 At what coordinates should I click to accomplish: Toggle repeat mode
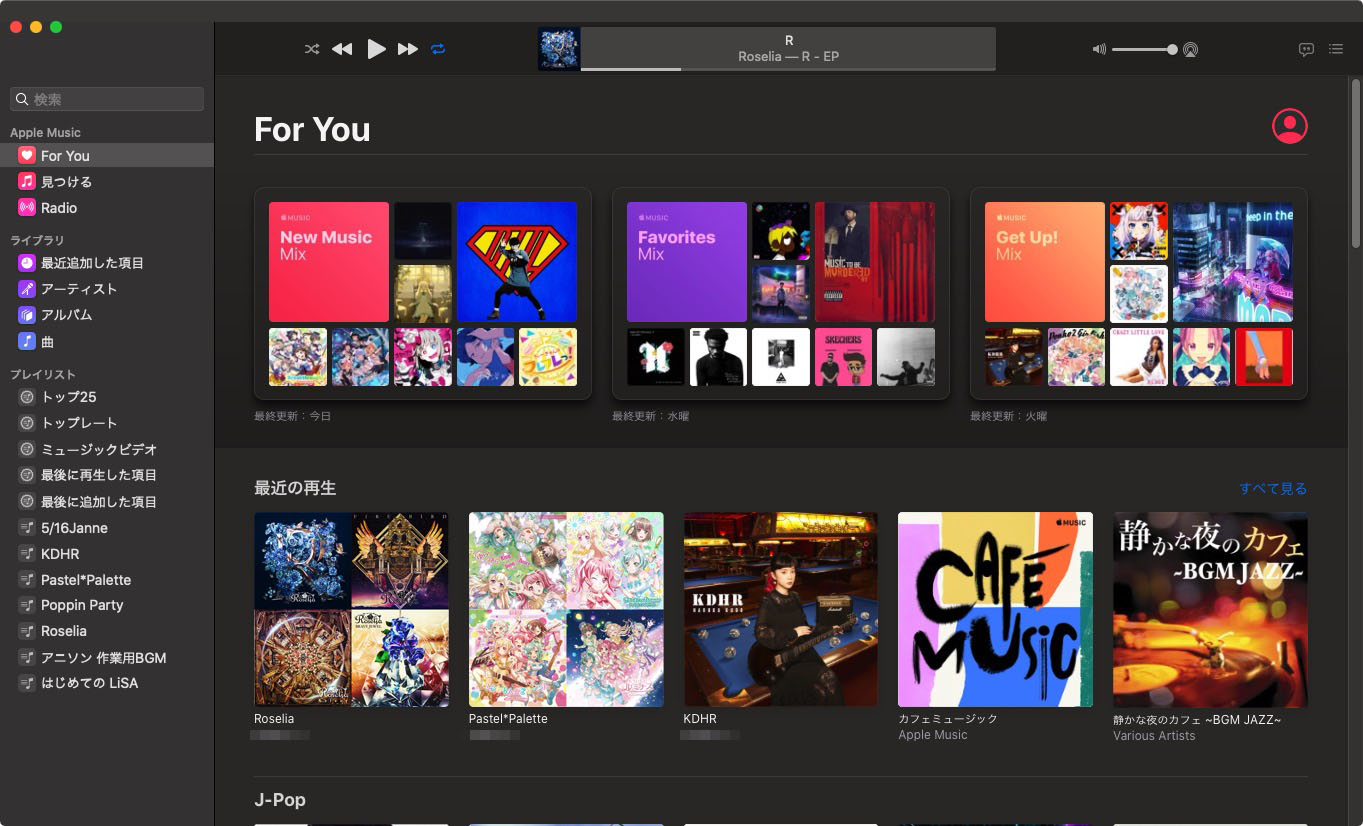click(438, 49)
